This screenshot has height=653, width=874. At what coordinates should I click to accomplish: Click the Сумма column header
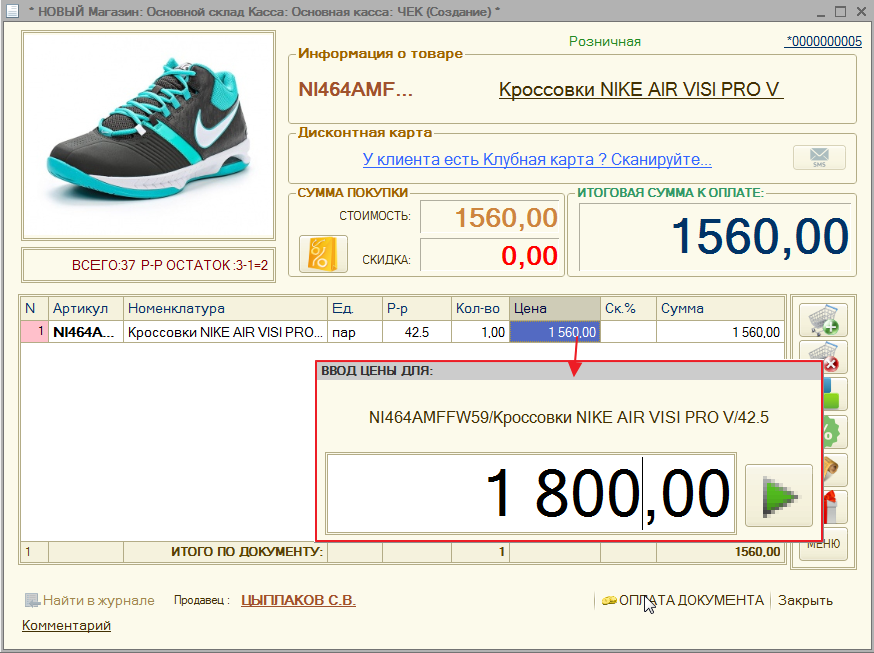720,308
